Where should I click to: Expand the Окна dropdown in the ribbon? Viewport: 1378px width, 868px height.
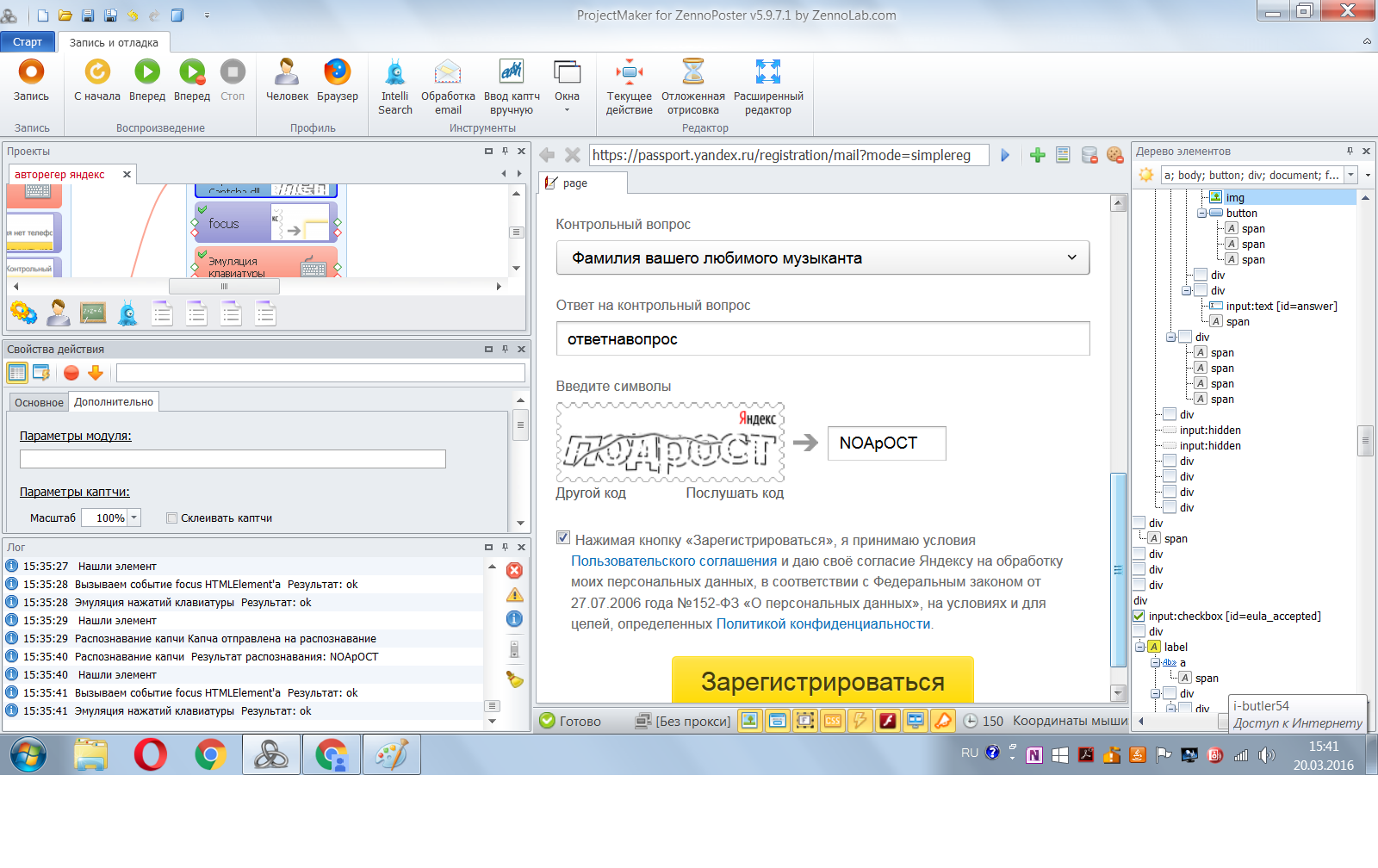(x=567, y=109)
